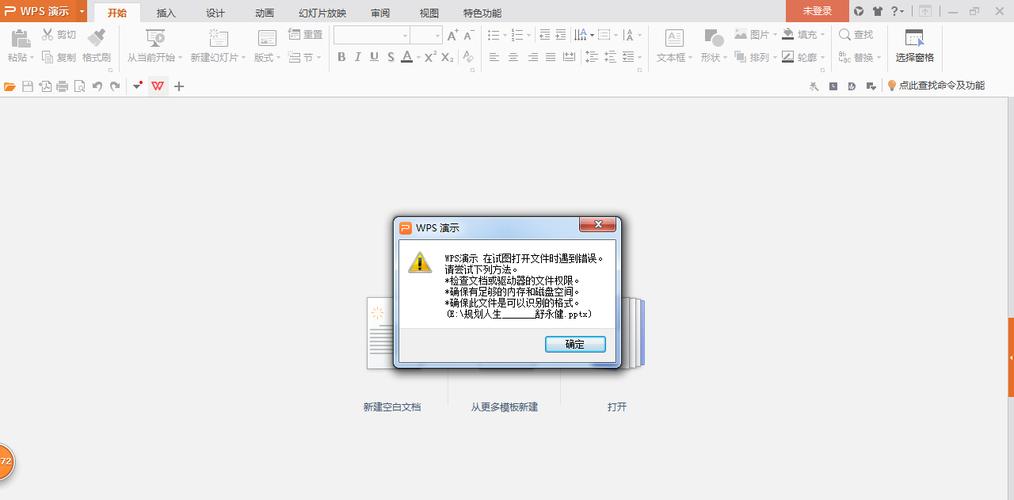
Task: Add a new tab with plus icon
Action: [179, 86]
